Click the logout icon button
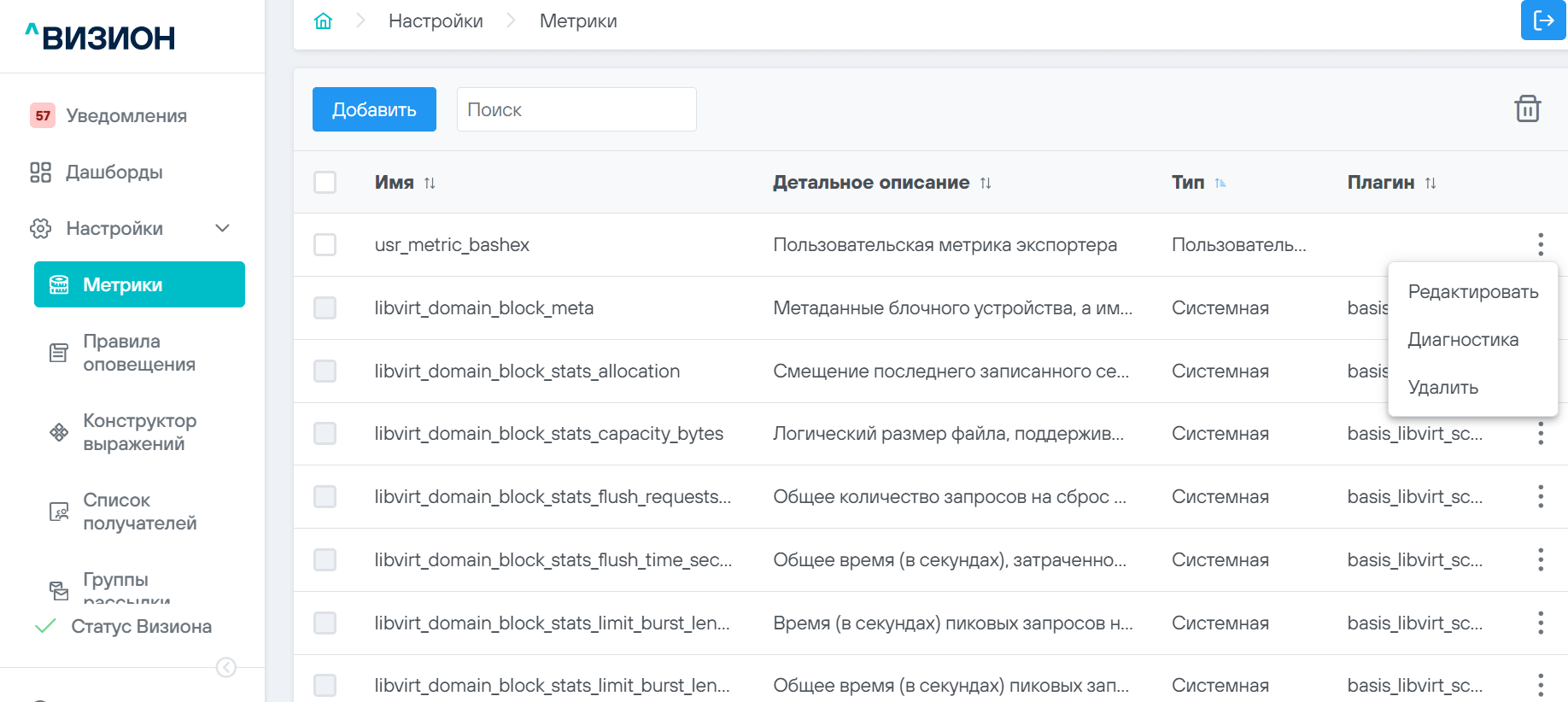The height and width of the screenshot is (702, 1568). pos(1543,20)
